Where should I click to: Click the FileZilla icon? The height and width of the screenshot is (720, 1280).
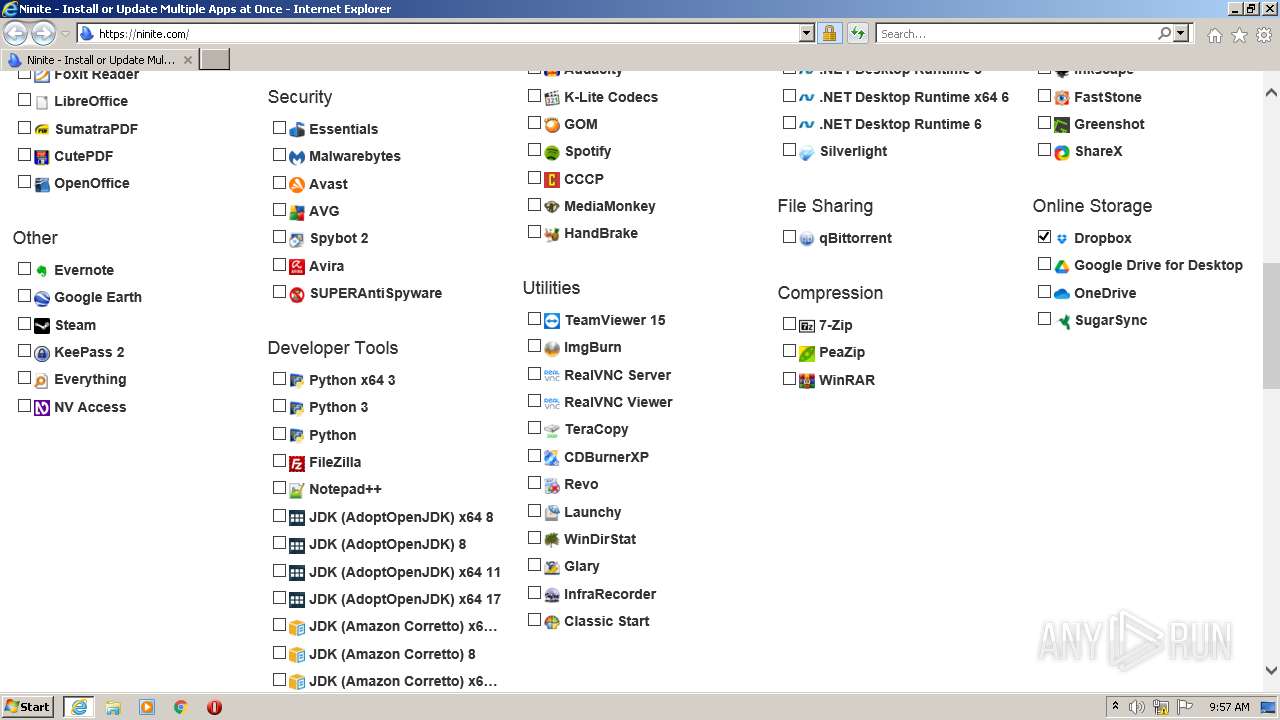(x=297, y=463)
